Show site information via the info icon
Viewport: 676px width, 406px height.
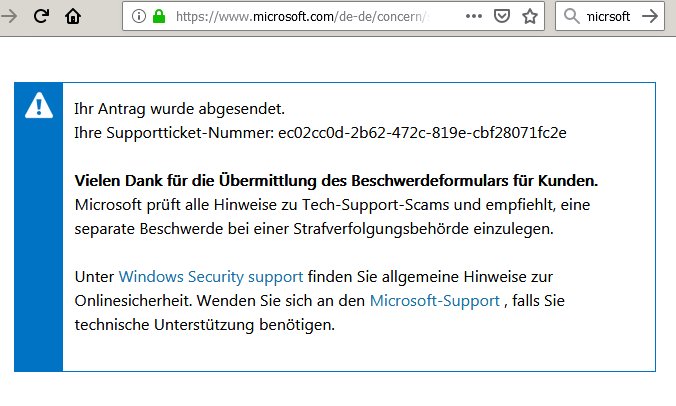click(x=138, y=16)
